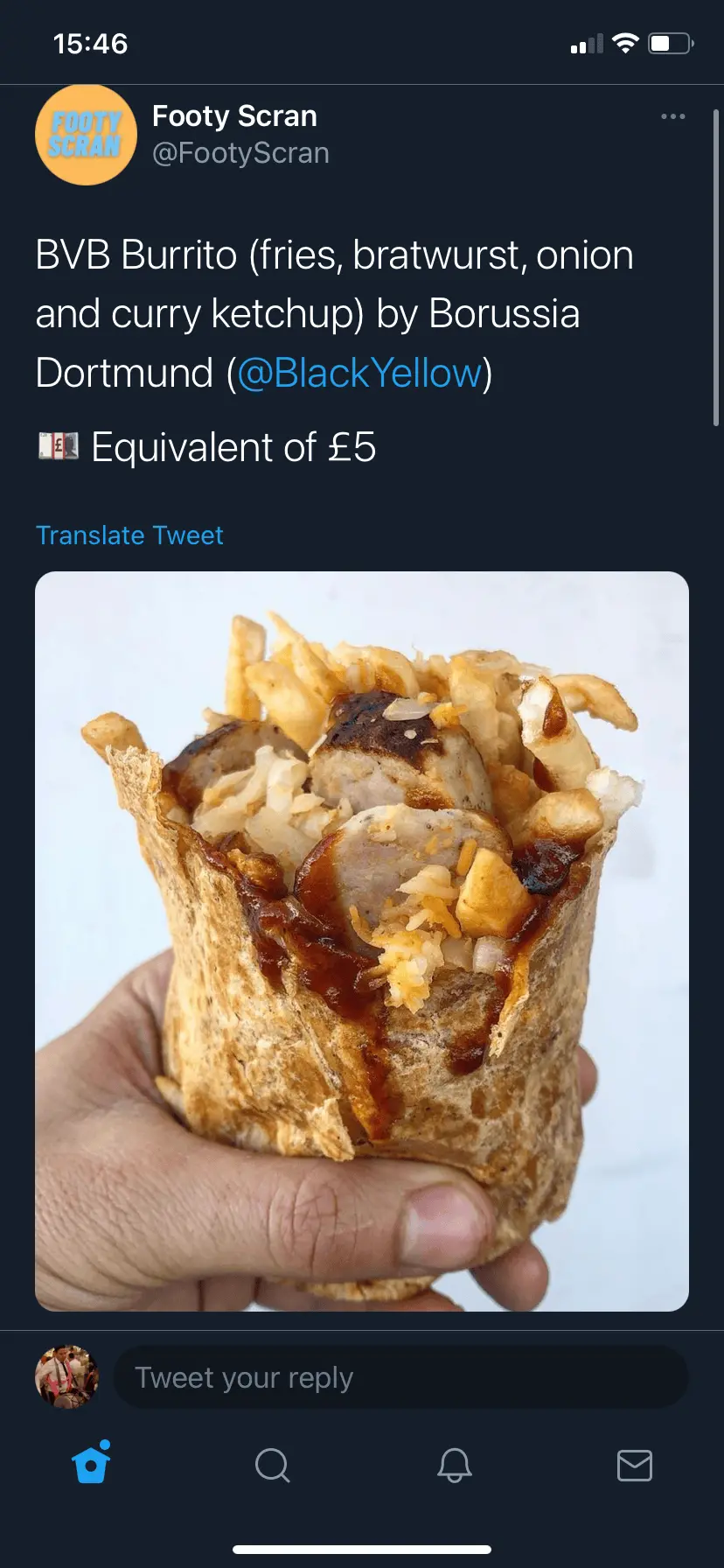
Task: Open the Notifications bell tab
Action: pos(454,1465)
